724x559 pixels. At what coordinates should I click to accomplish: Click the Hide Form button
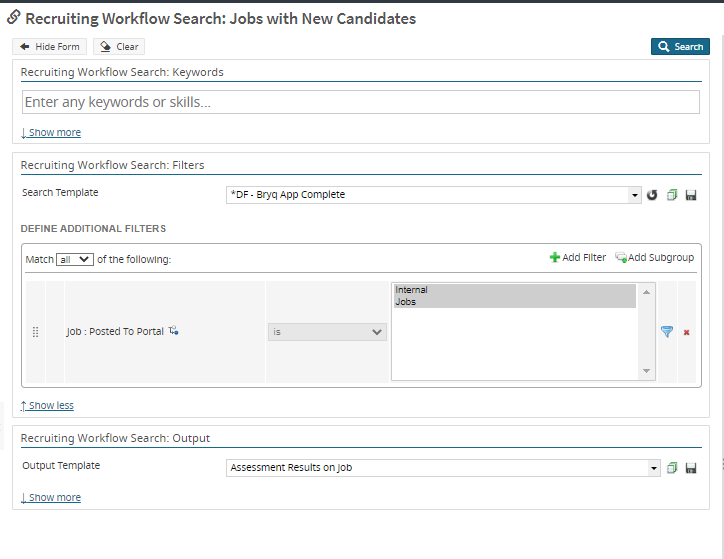tap(50, 47)
